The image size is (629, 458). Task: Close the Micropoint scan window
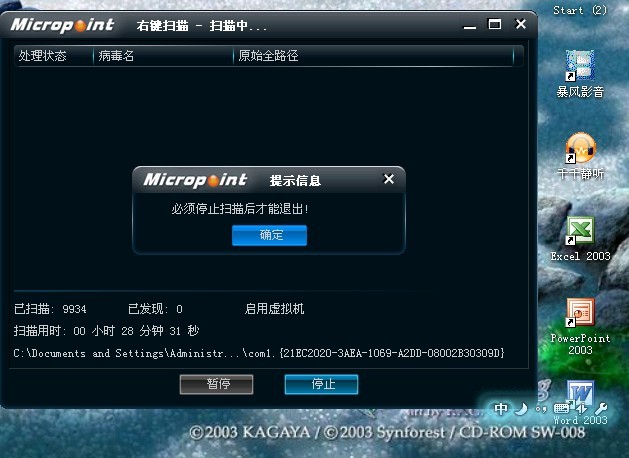pyautogui.click(x=520, y=24)
